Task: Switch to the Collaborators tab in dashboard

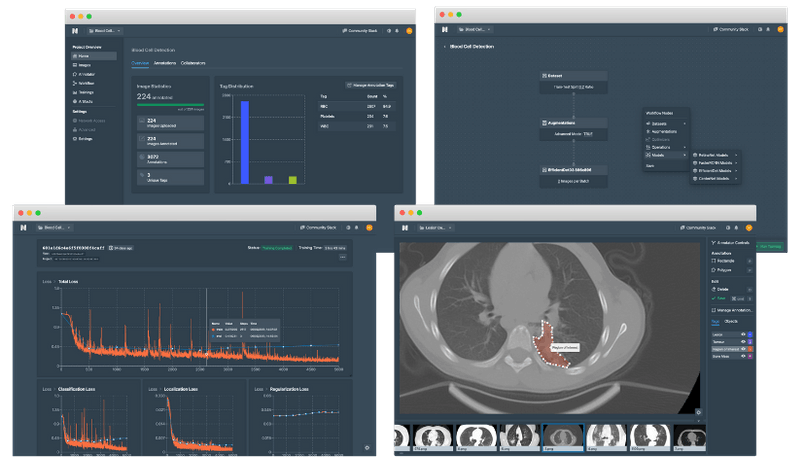Action: tap(193, 63)
